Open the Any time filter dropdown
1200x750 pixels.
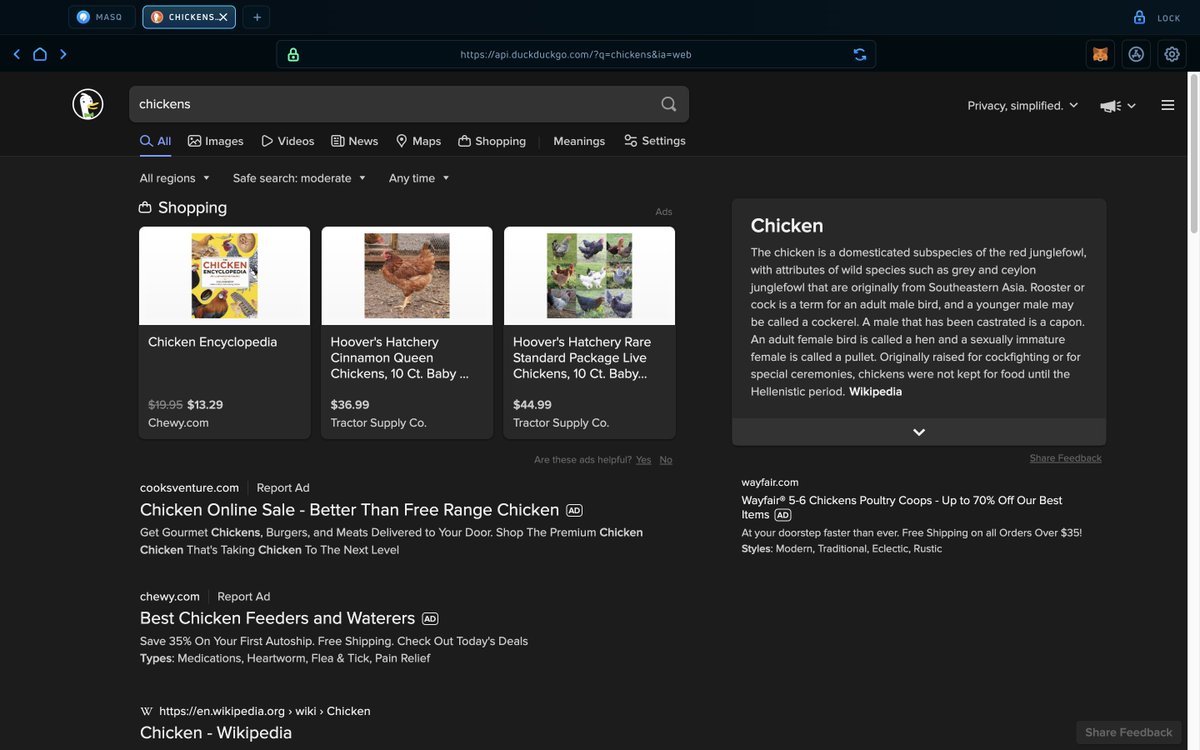[420, 178]
